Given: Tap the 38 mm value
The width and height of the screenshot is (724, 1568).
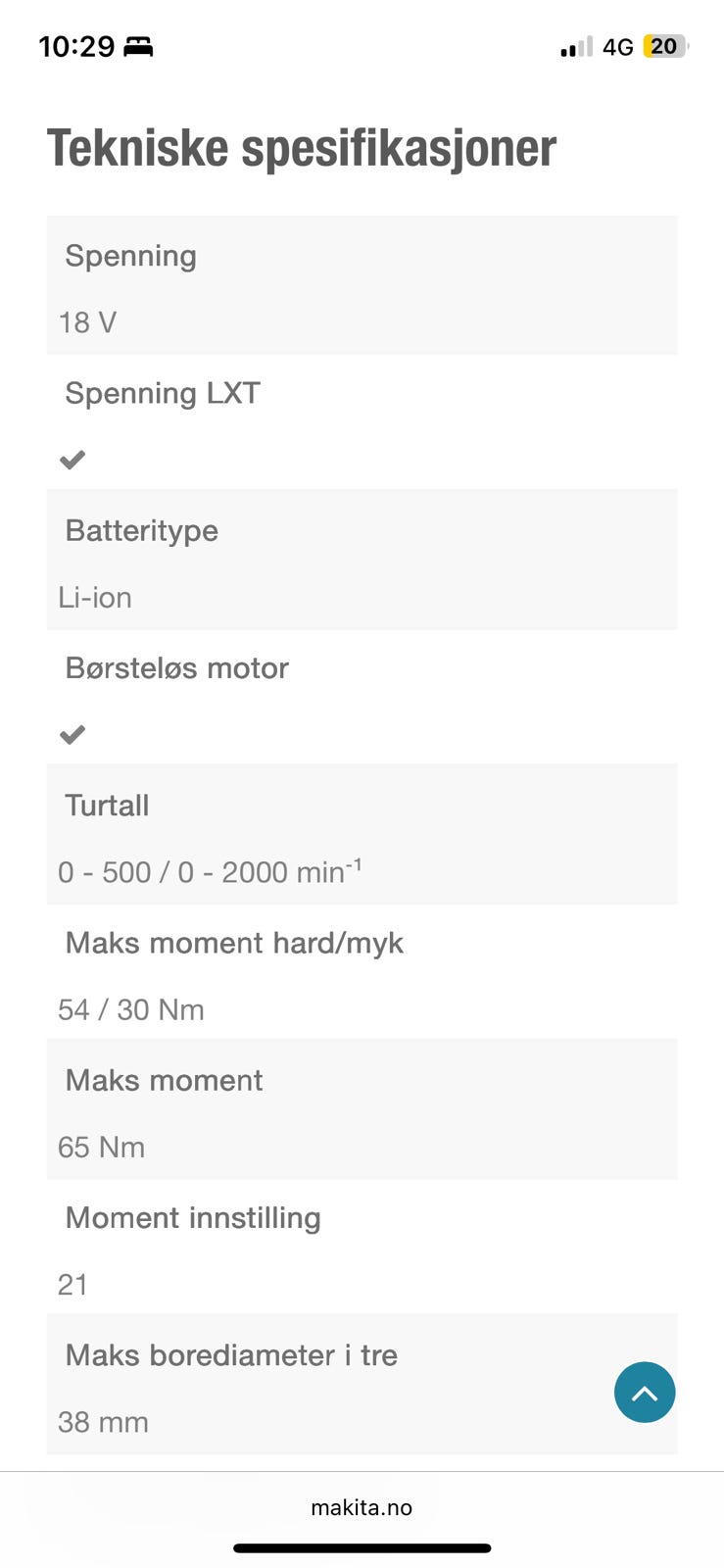Looking at the screenshot, I should [103, 1422].
